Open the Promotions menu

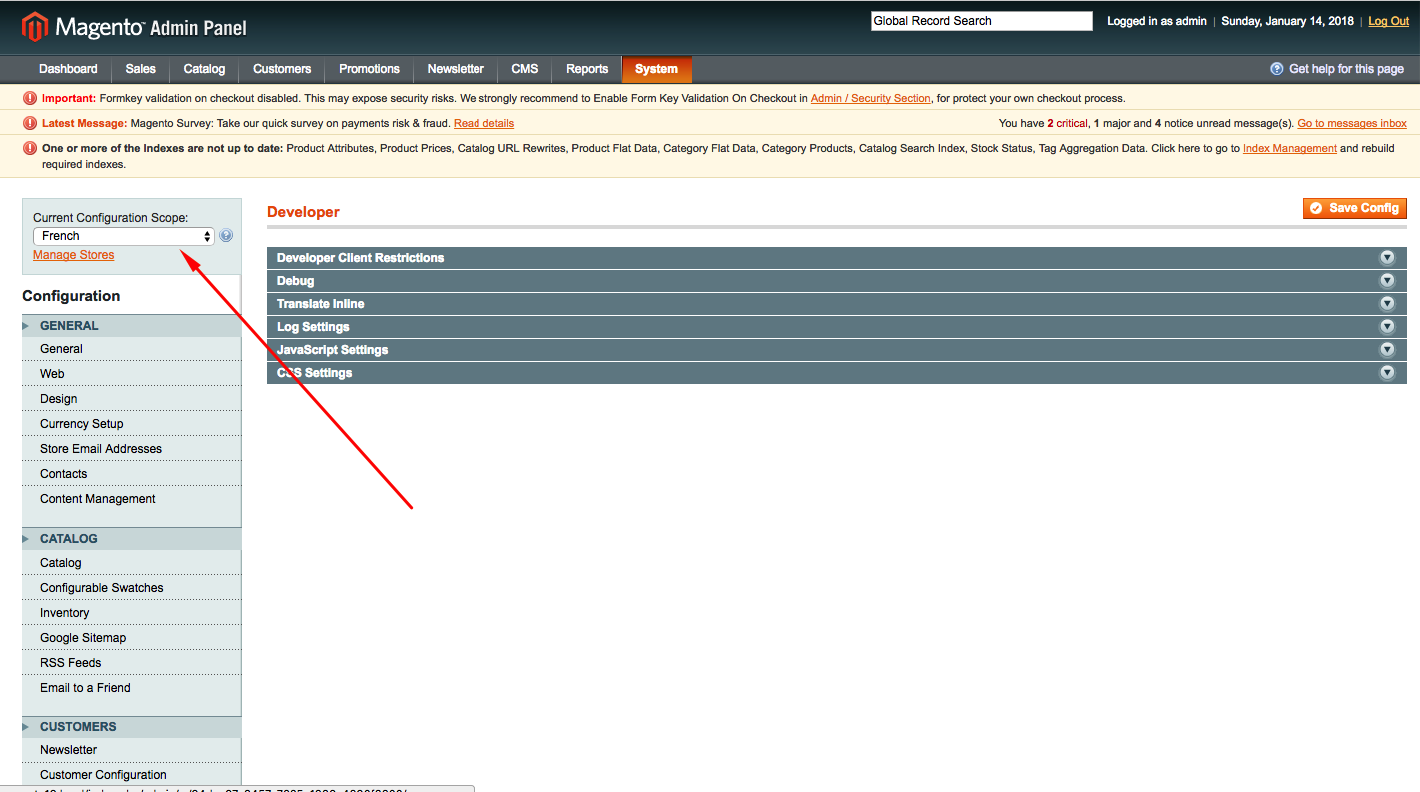(368, 69)
